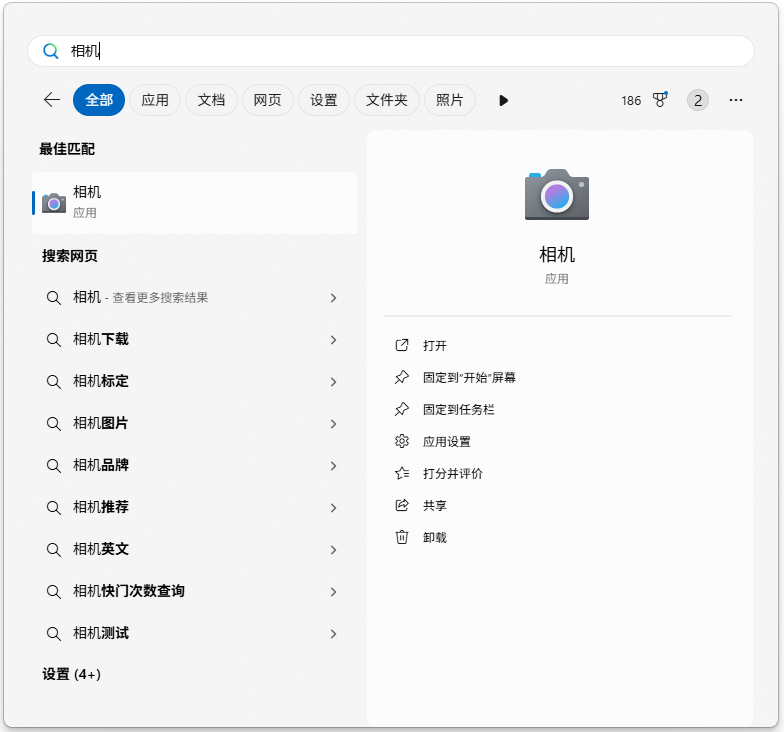Screen dimensions: 784x732
Task: Switch to the 照片 filter tab
Action: pyautogui.click(x=450, y=100)
